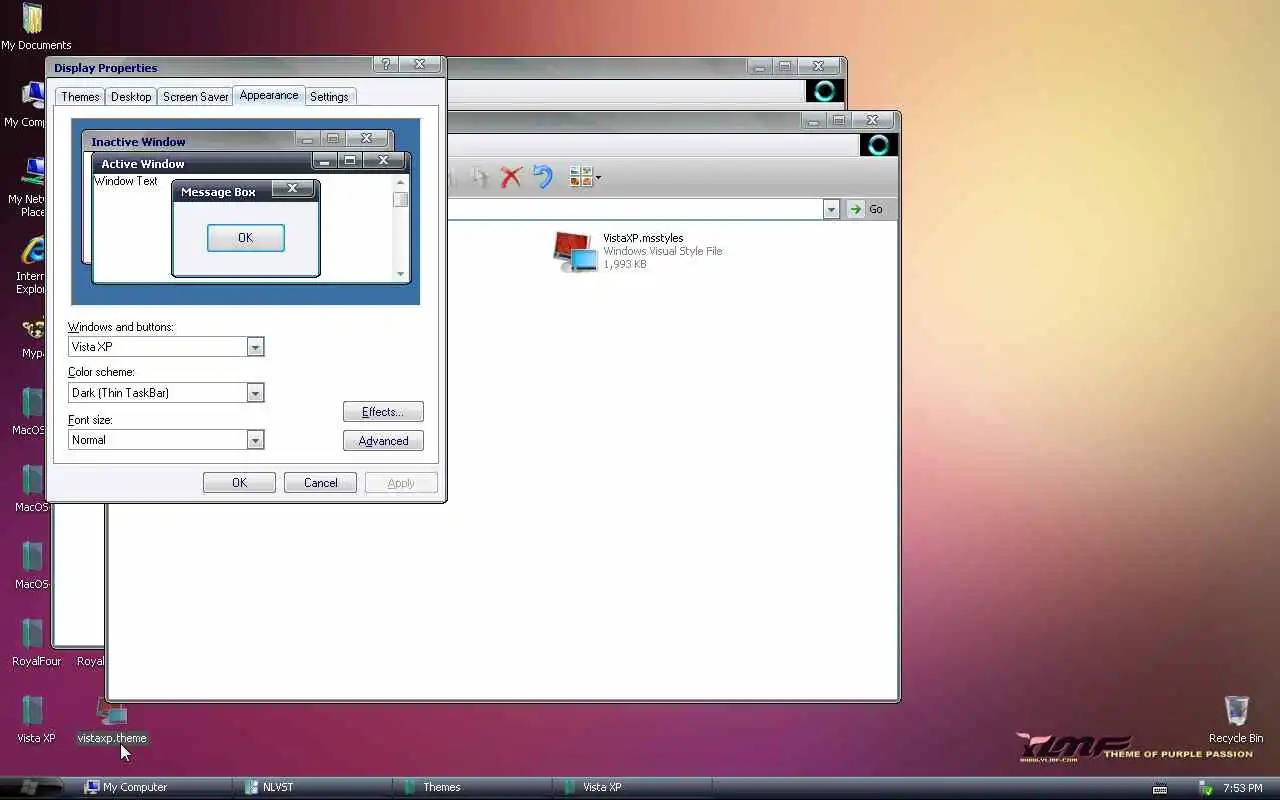Select the Appearance tab
The image size is (1280, 800).
269,95
